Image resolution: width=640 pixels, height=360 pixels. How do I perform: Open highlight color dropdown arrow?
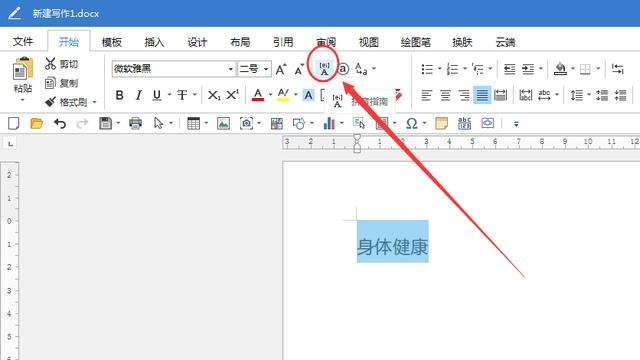pyautogui.click(x=296, y=95)
